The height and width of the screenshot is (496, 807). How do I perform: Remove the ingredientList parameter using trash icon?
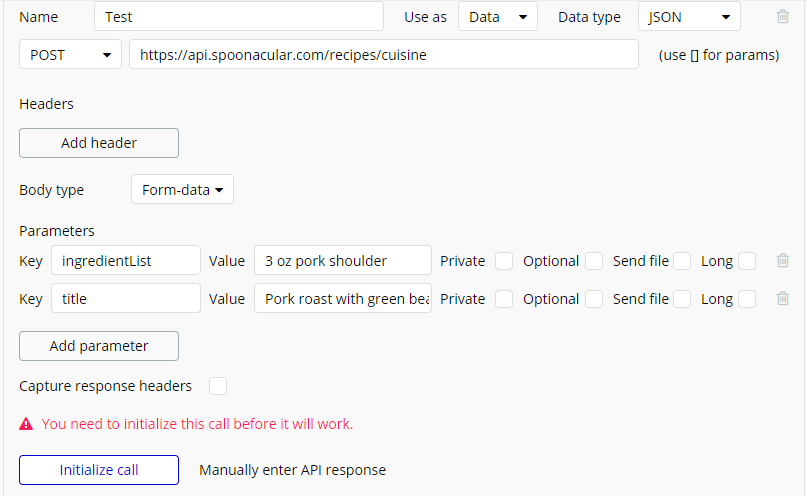click(783, 260)
